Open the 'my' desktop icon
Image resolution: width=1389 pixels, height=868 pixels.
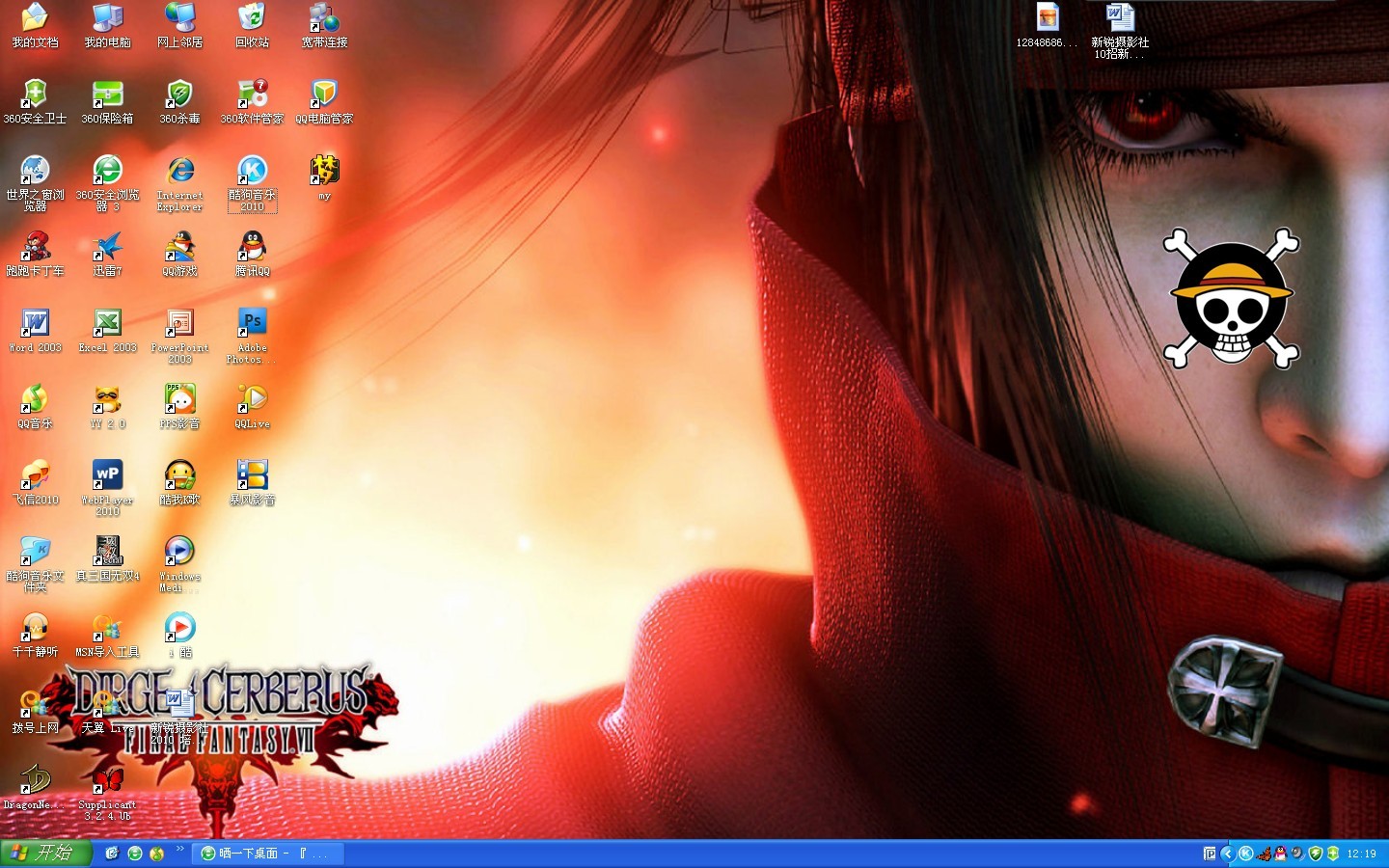point(324,177)
